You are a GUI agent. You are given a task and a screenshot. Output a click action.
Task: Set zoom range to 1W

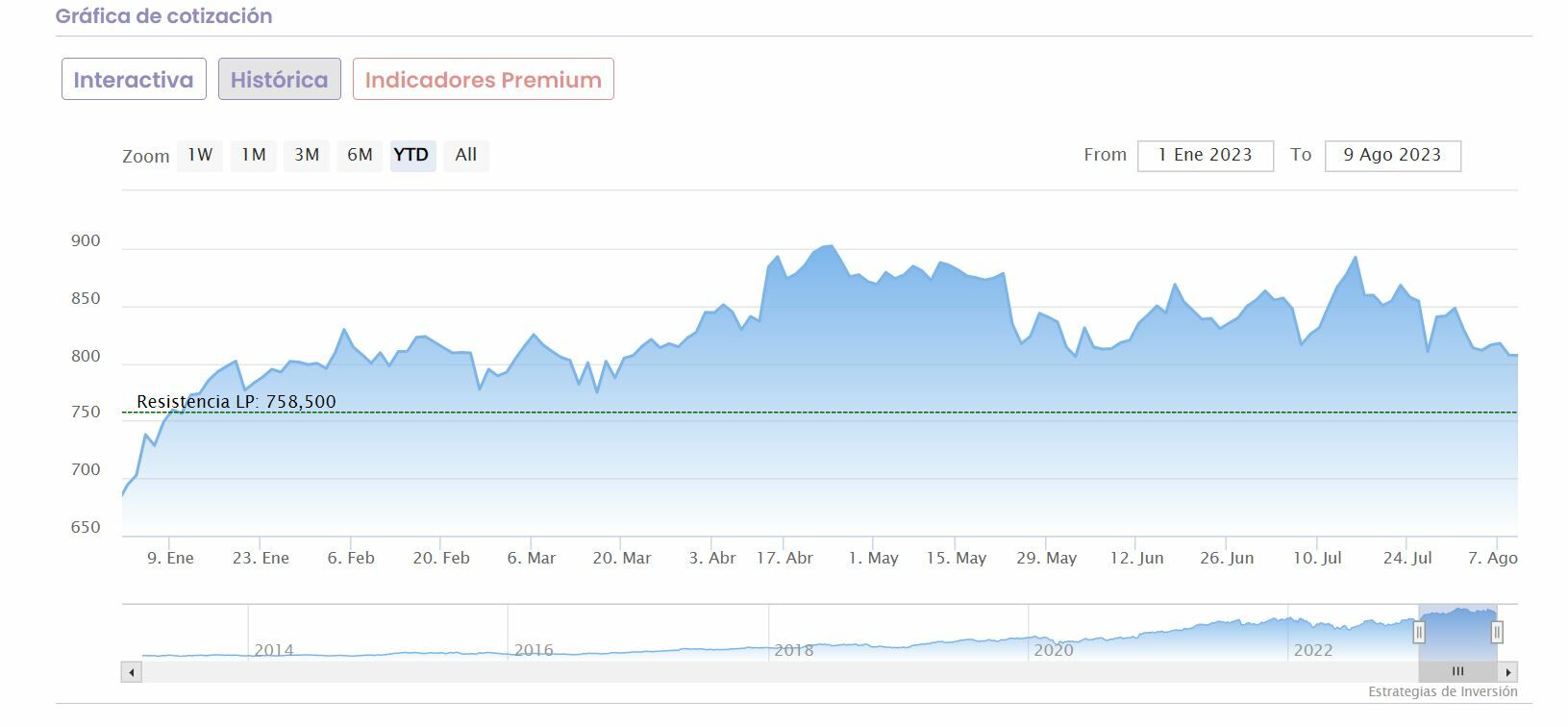[200, 156]
